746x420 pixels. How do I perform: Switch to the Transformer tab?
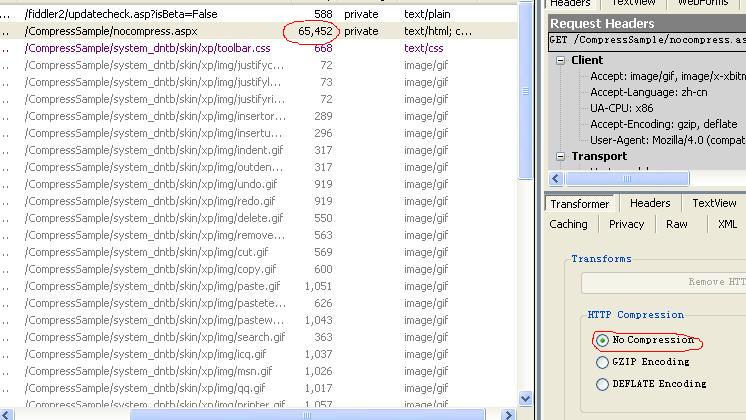[x=580, y=203]
